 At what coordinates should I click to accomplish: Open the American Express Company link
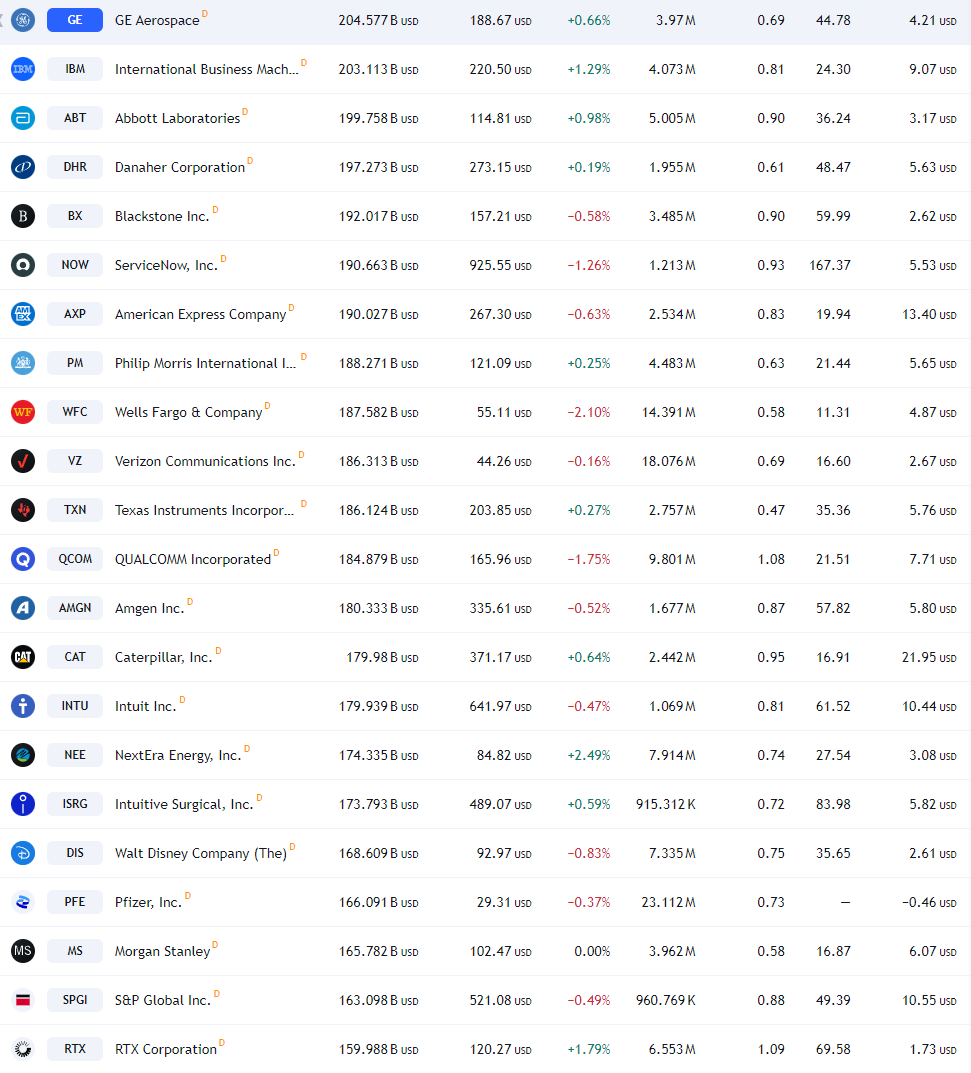click(200, 315)
